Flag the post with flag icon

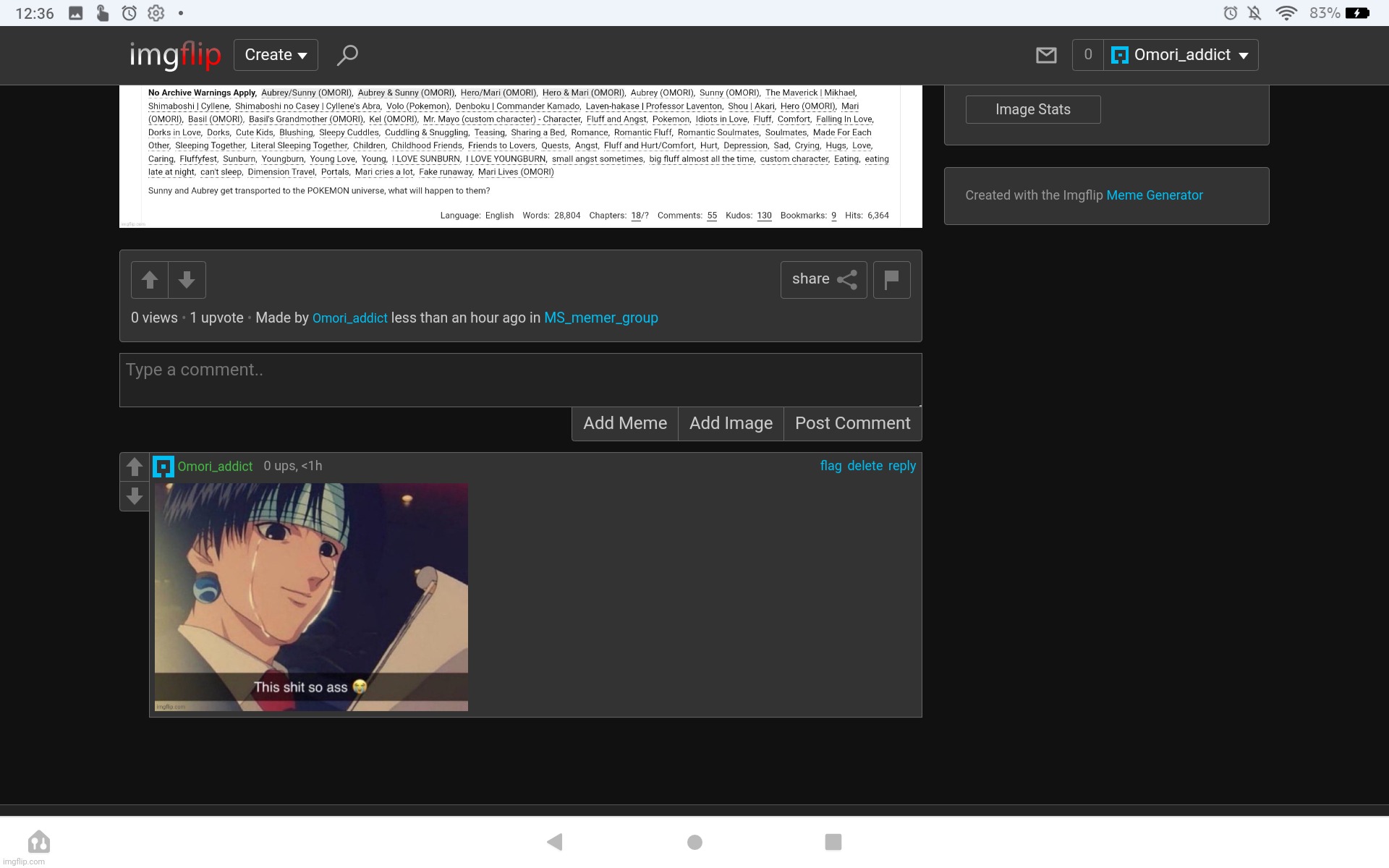891,279
